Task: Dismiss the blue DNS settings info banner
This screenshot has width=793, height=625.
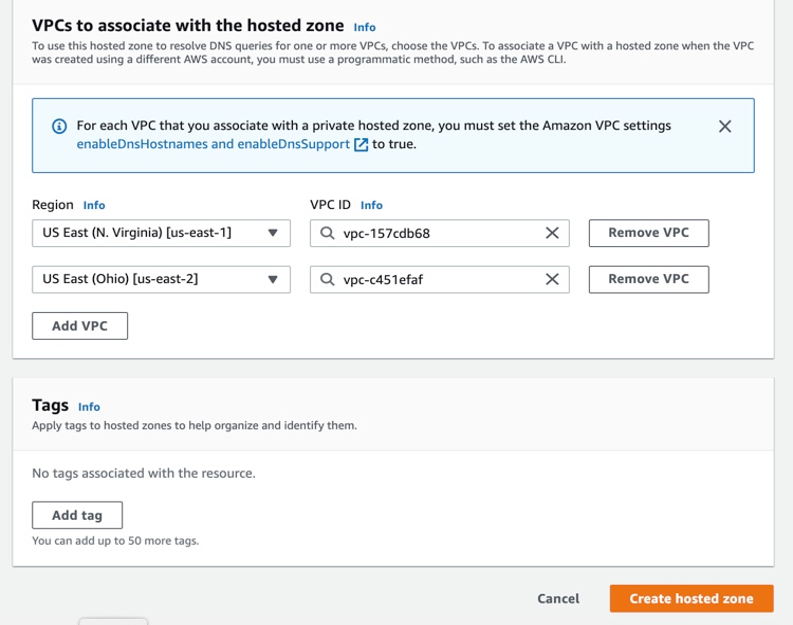Action: pos(725,126)
